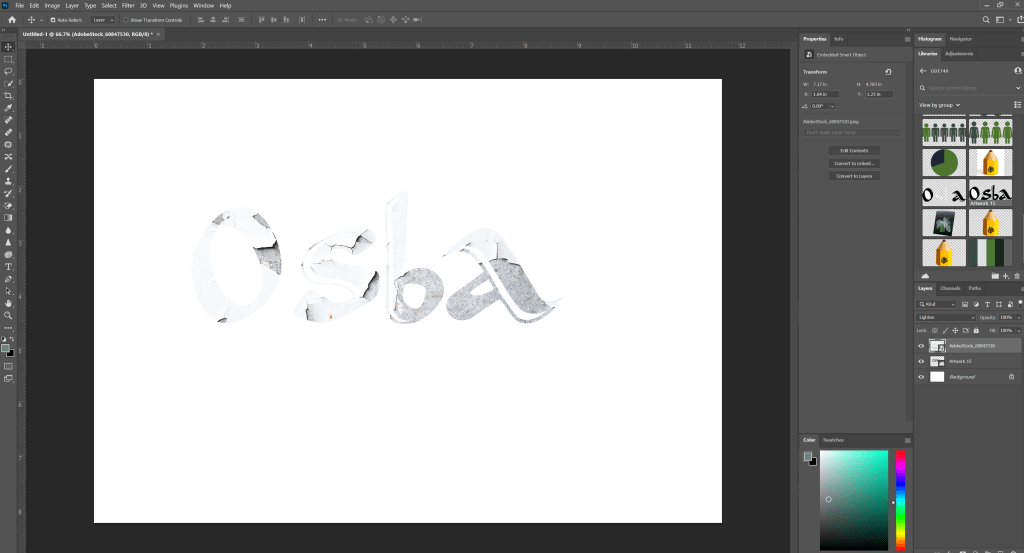Choose the Hand tool

pyautogui.click(x=8, y=303)
